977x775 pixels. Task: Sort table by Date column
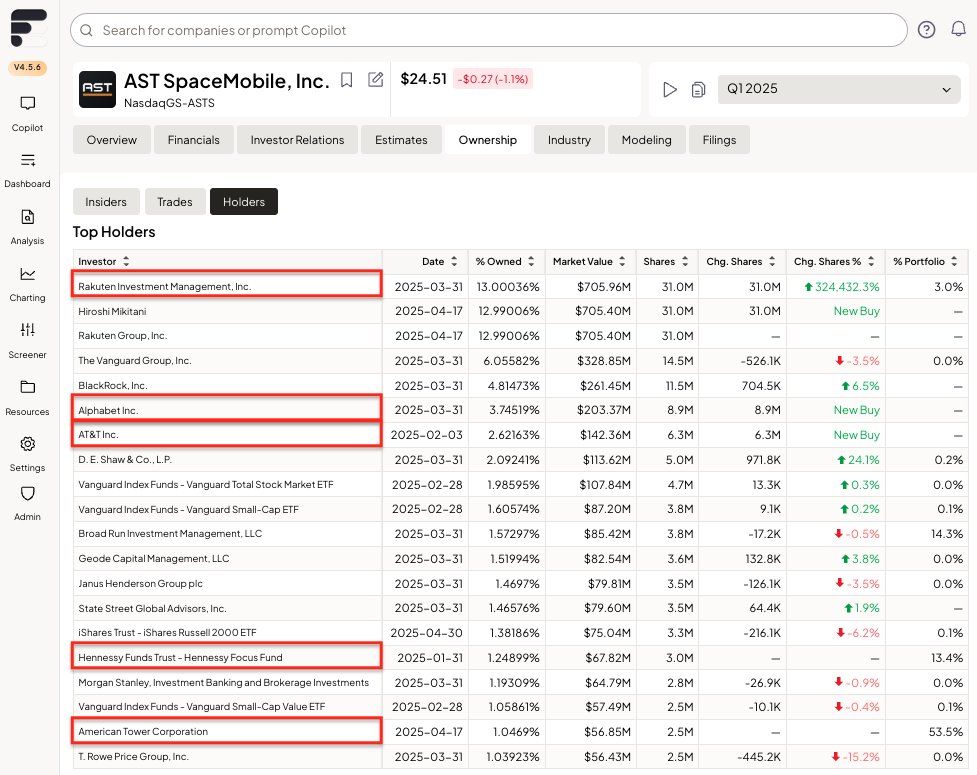(x=454, y=262)
